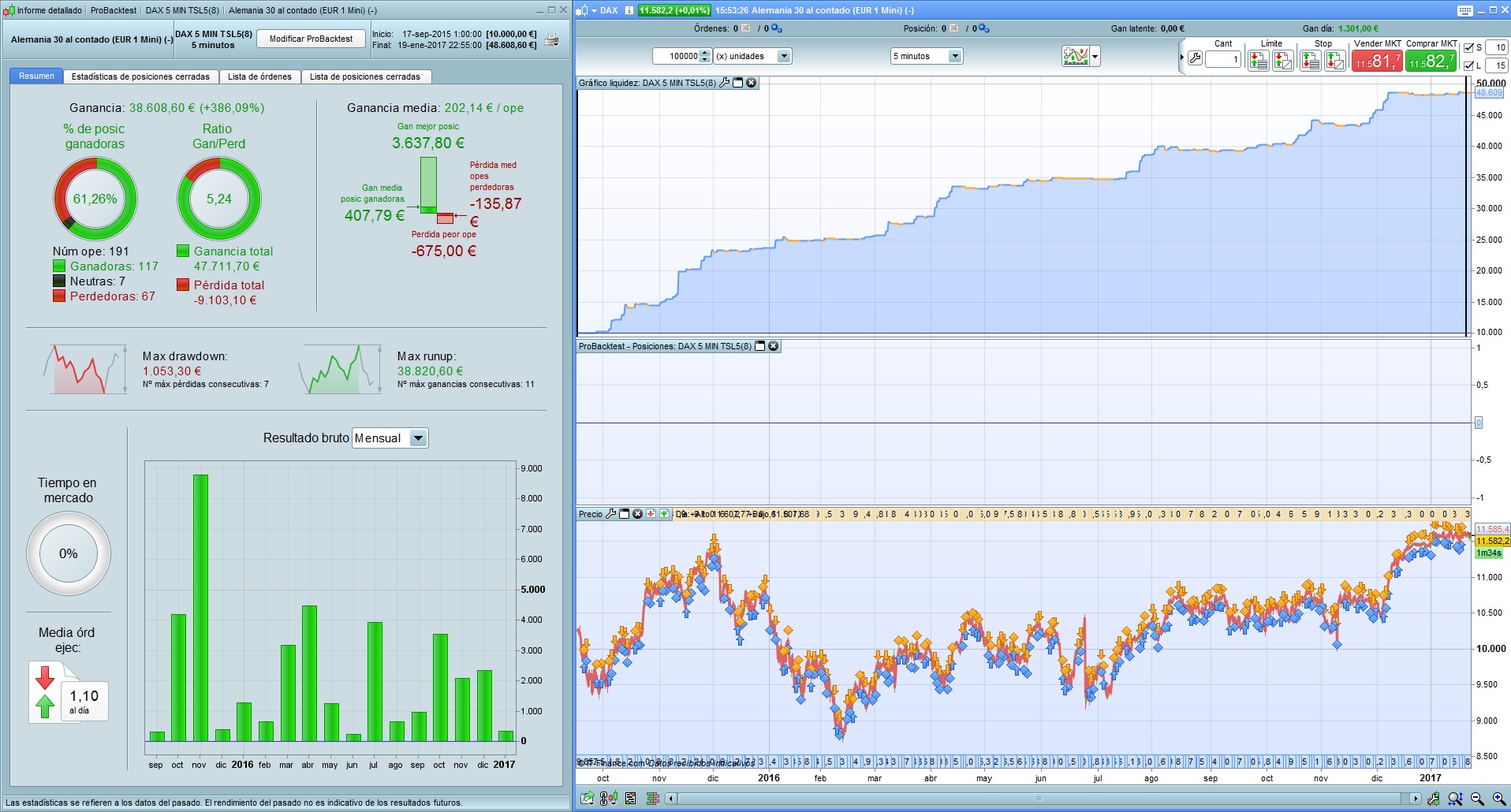Screen dimensions: 1511x812
Task: Maximize the ProBacktest Posiciones panel
Action: [x=760, y=346]
